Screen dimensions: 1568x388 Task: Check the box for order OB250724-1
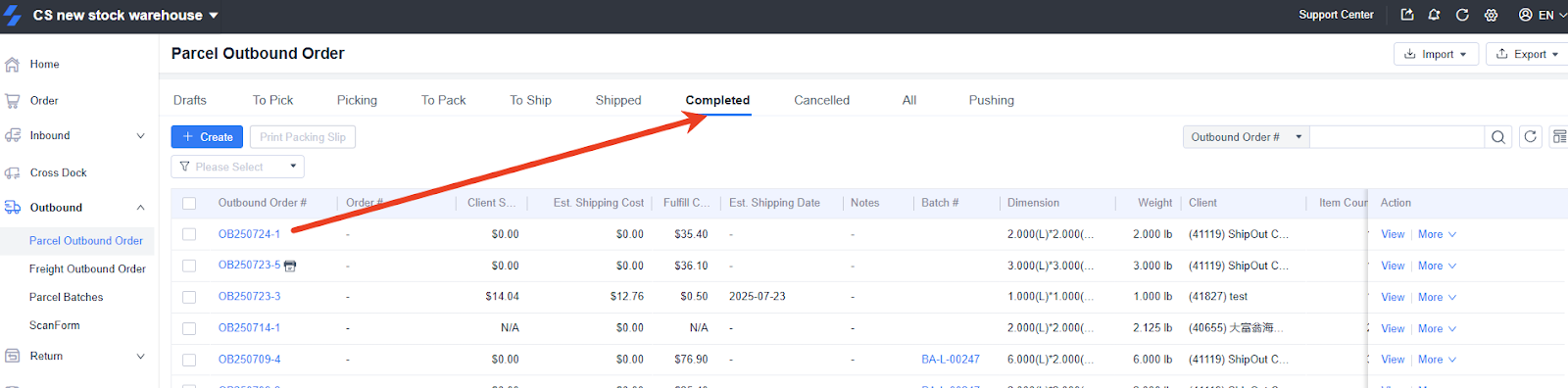tap(189, 234)
